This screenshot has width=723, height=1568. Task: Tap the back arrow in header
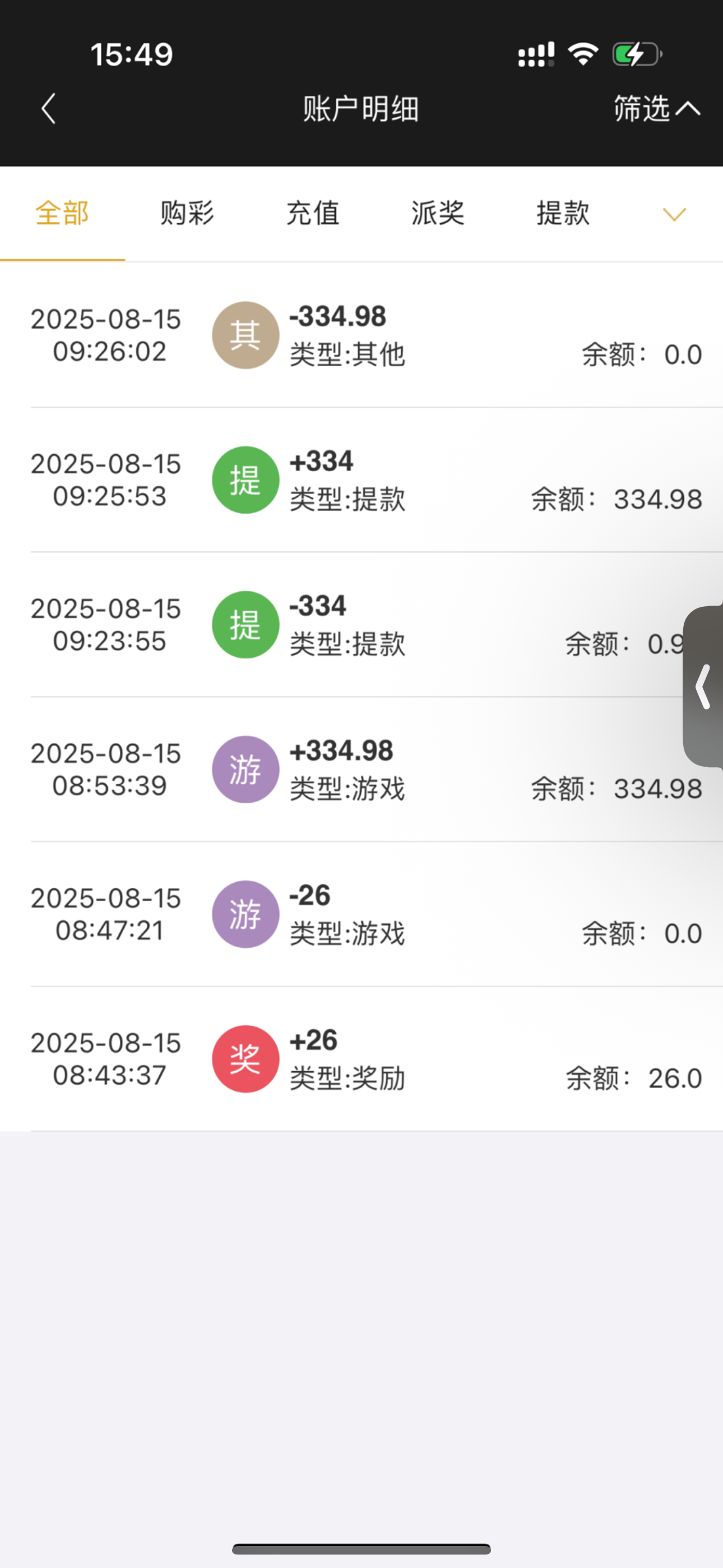[49, 109]
